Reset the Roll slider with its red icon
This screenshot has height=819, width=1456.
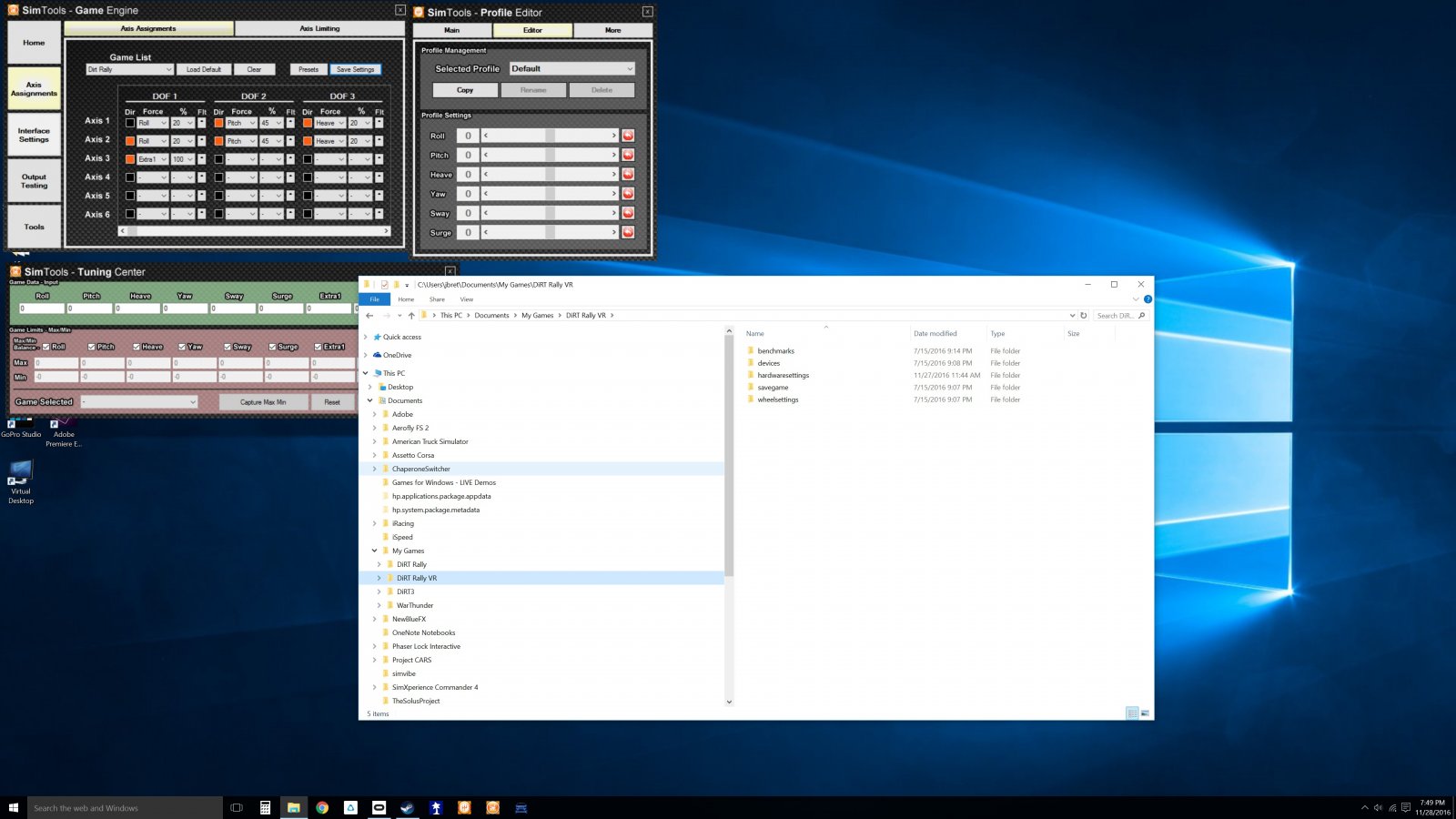click(628, 136)
